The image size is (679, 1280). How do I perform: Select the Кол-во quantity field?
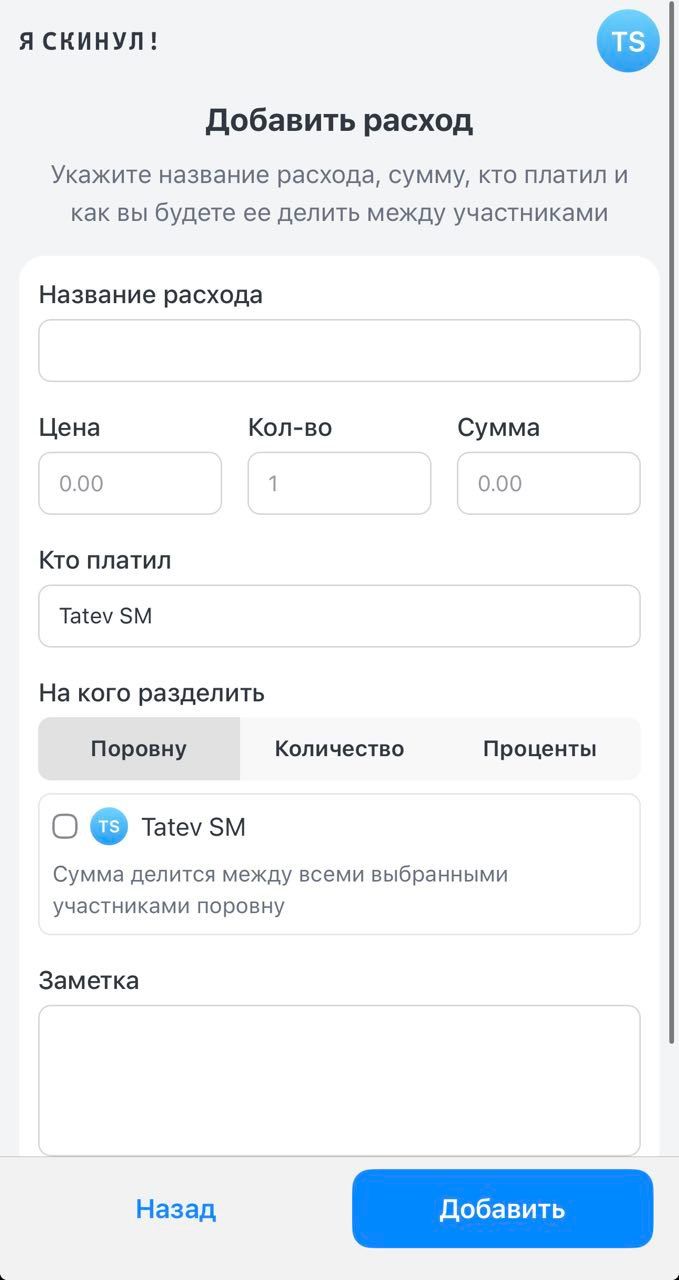(339, 483)
